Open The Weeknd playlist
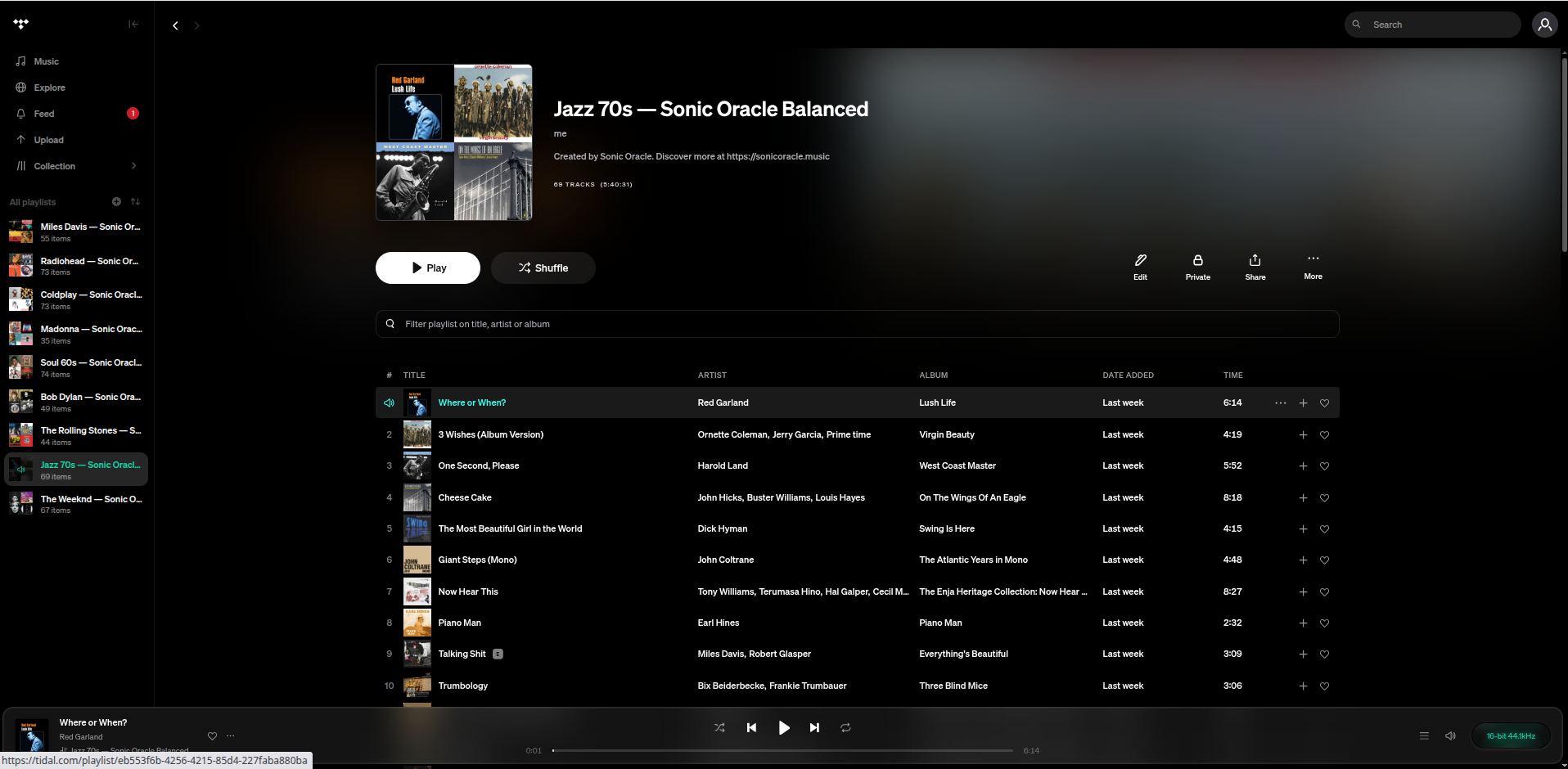The height and width of the screenshot is (769, 1568). pos(77,504)
